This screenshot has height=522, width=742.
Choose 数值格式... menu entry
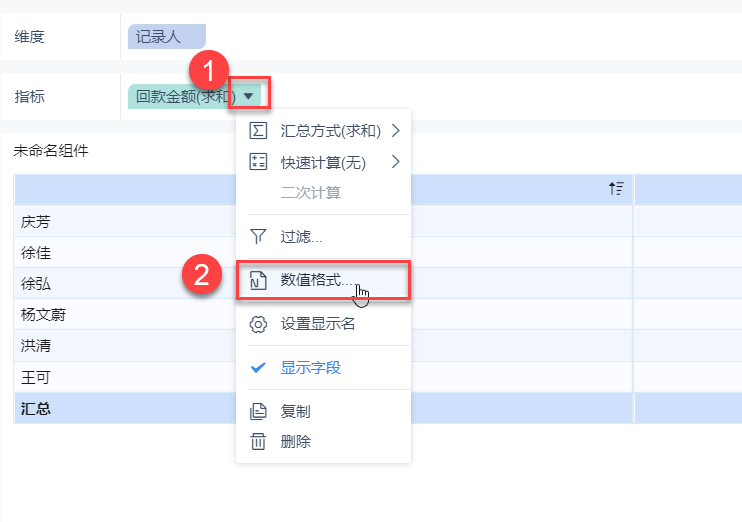[x=316, y=281]
